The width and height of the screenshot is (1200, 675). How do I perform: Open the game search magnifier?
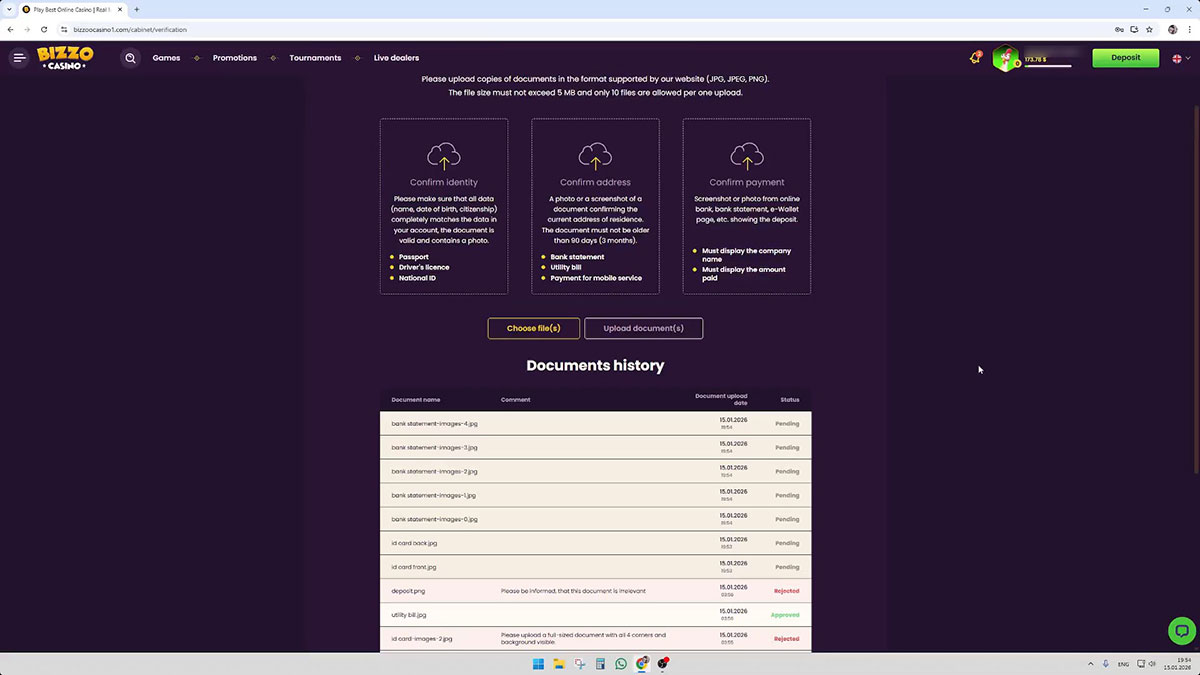[130, 58]
